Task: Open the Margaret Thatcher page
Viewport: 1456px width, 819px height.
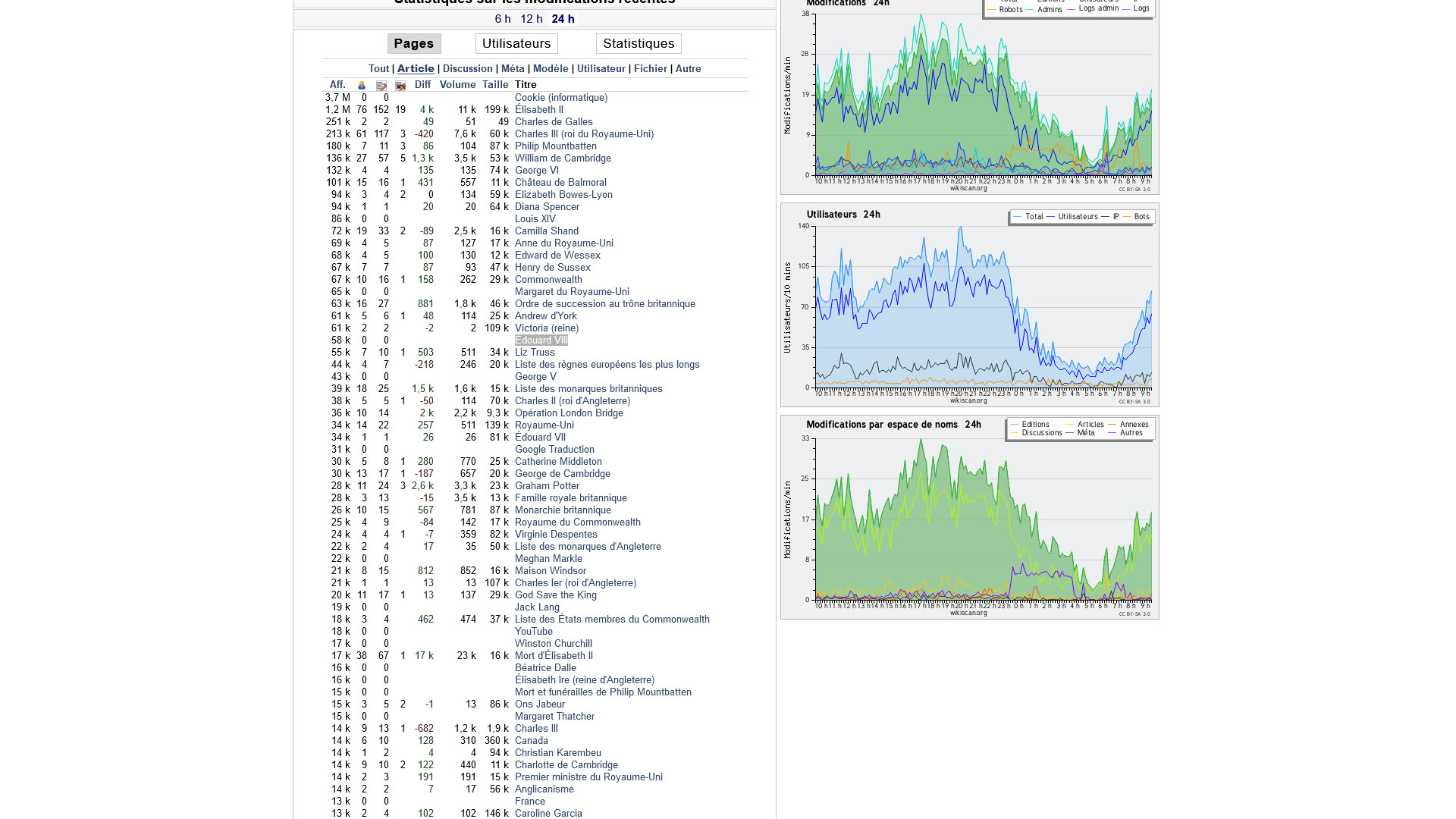Action: (554, 717)
